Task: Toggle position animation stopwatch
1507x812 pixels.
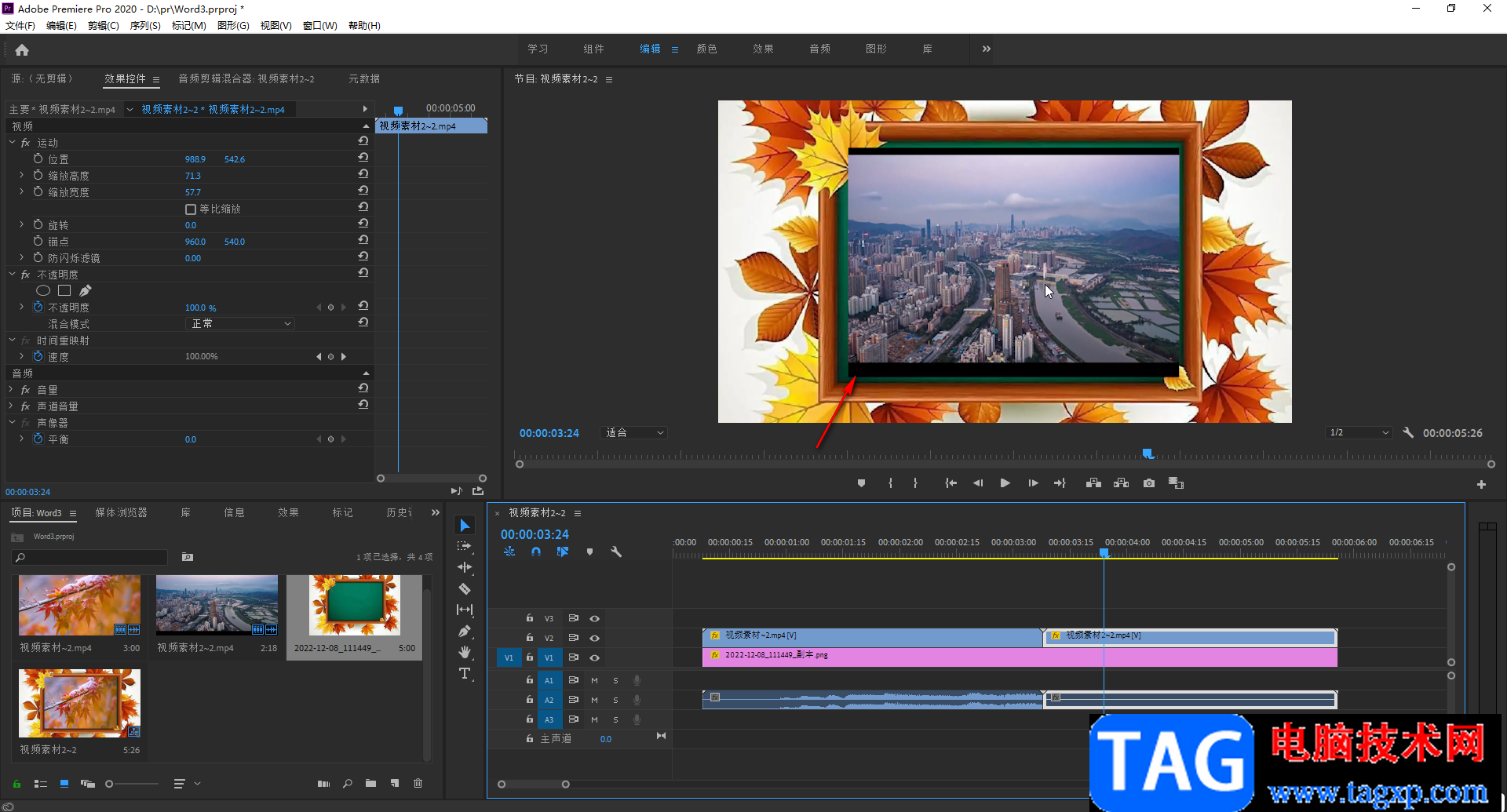Action: (x=38, y=158)
